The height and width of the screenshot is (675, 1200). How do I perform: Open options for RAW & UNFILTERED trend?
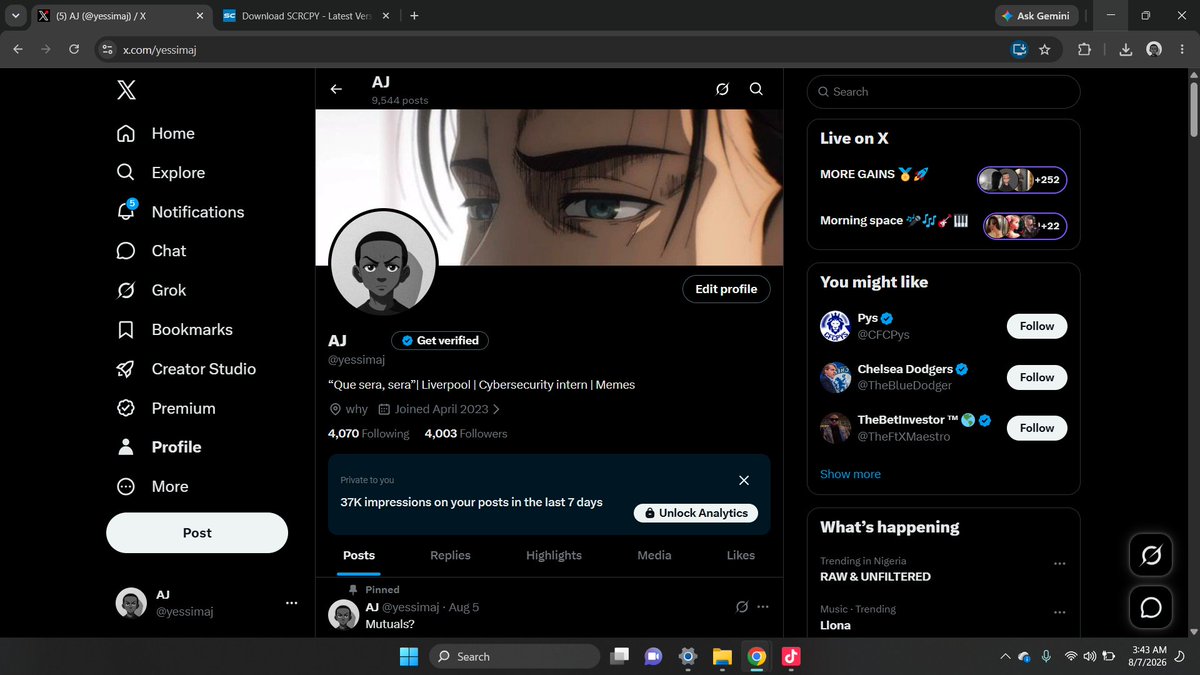(1059, 564)
